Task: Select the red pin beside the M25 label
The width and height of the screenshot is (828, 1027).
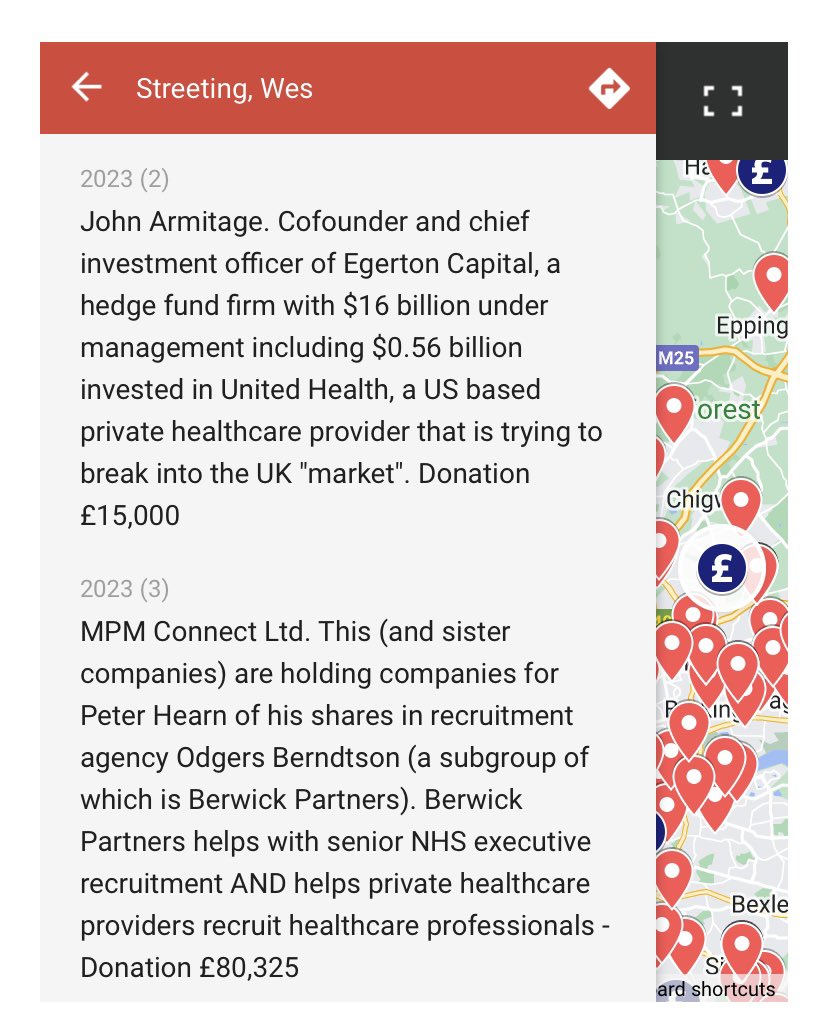Action: 674,413
